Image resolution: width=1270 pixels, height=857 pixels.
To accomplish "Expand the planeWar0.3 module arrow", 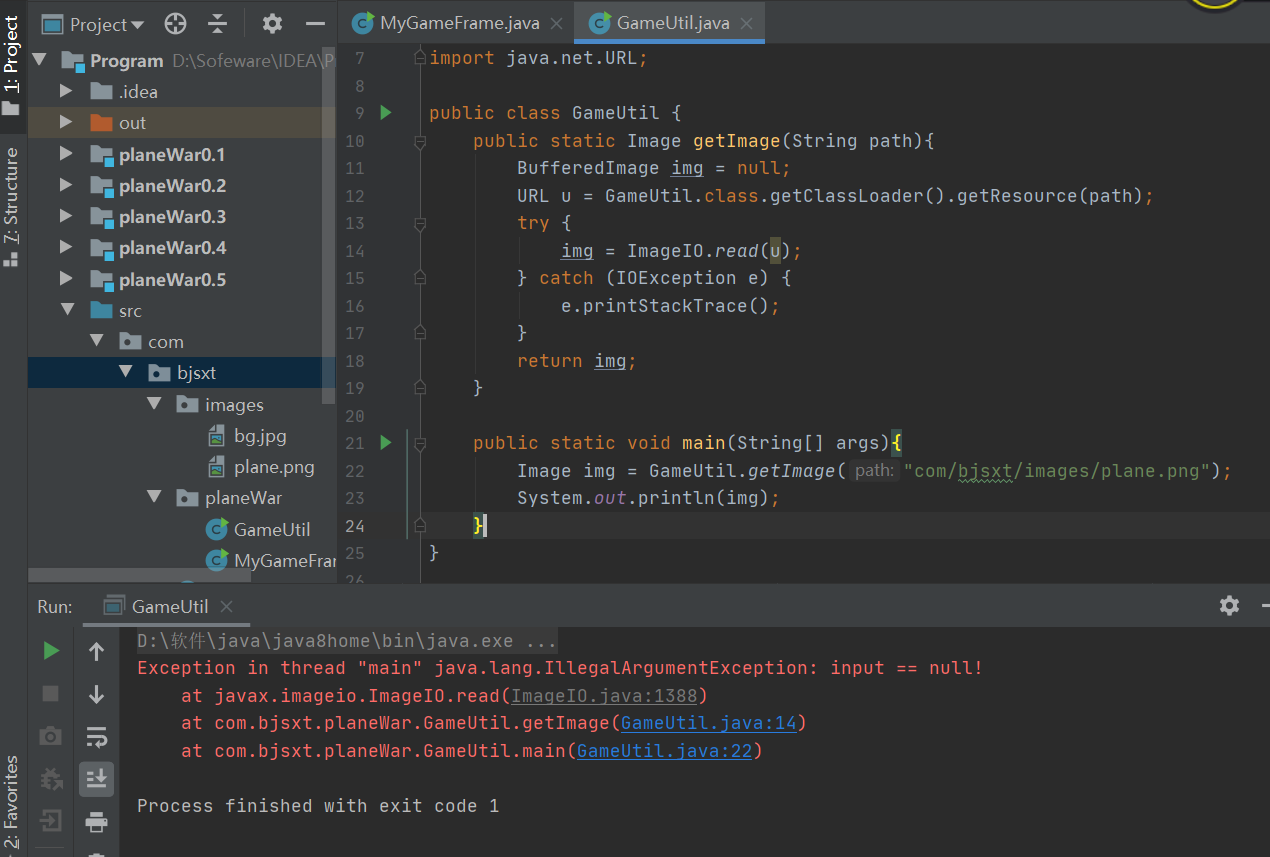I will [x=67, y=216].
